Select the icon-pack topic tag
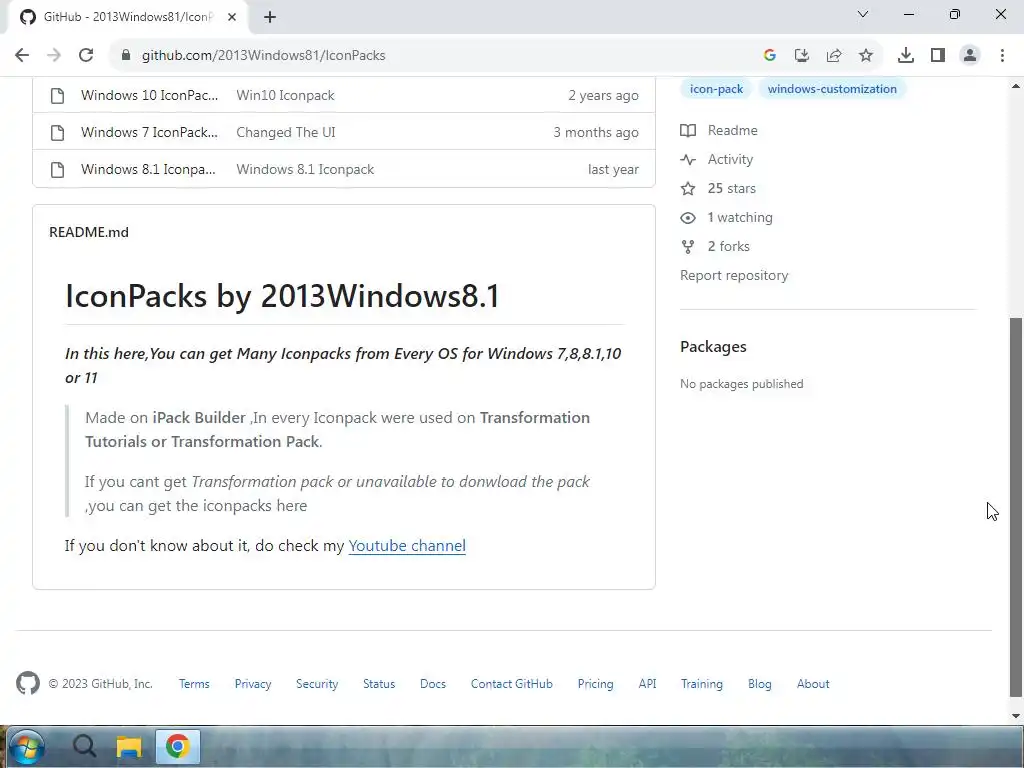 716,89
